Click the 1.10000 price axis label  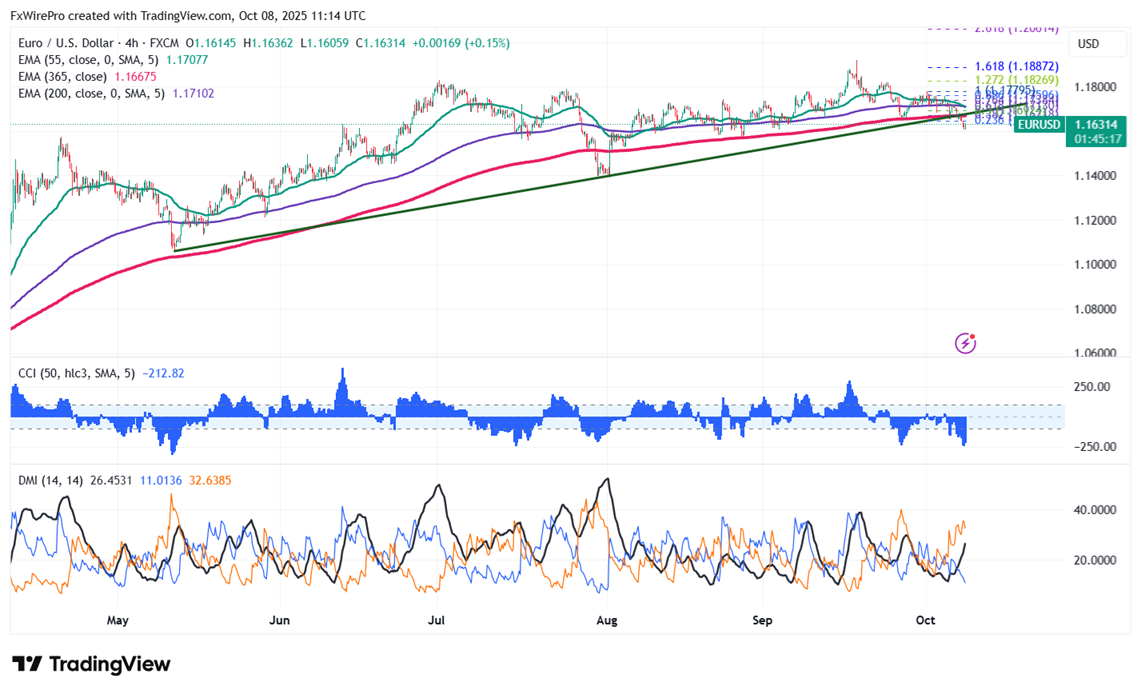point(1095,265)
